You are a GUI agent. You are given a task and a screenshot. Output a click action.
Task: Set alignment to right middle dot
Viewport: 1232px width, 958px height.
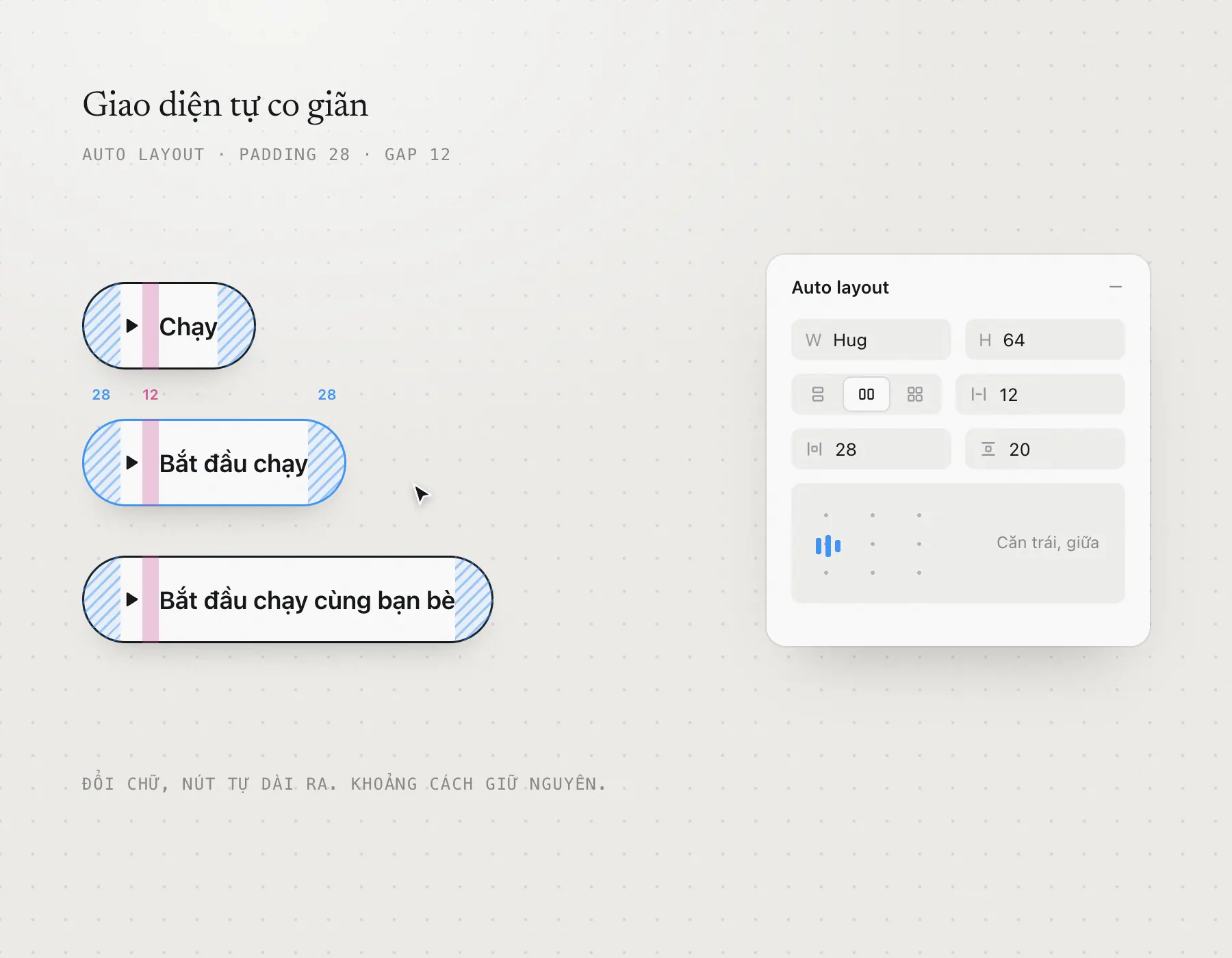[919, 544]
